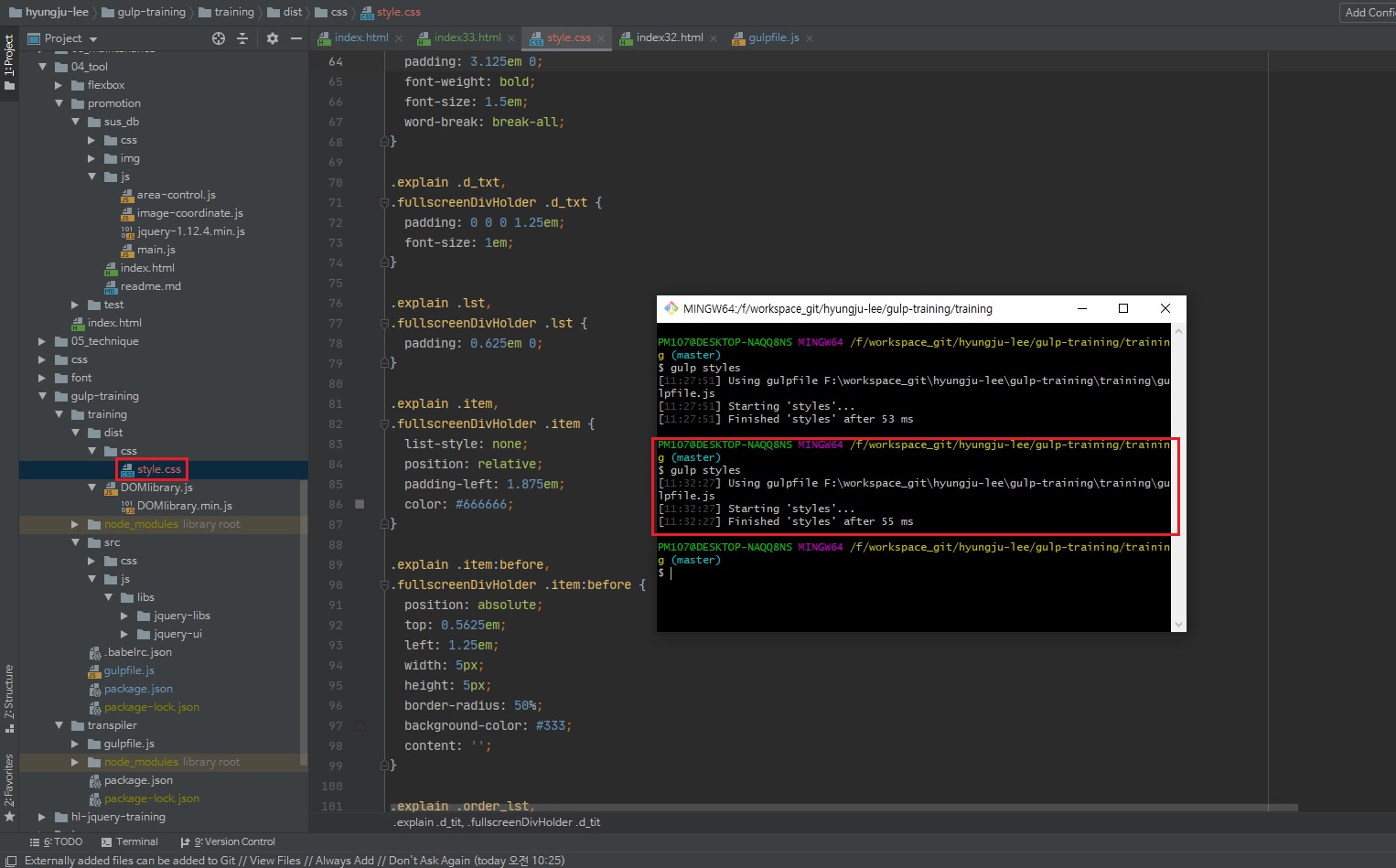This screenshot has width=1396, height=868.
Task: Close the index33.html editor tab
Action: pyautogui.click(x=511, y=38)
